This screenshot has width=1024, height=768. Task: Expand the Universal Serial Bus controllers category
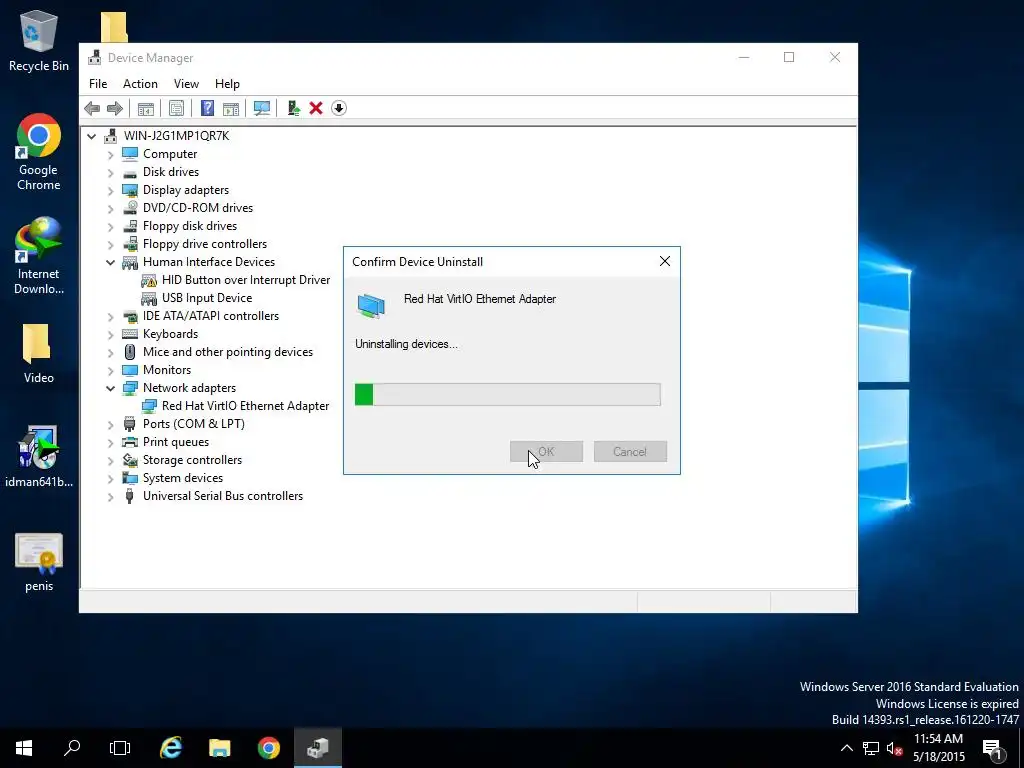pyautogui.click(x=110, y=496)
